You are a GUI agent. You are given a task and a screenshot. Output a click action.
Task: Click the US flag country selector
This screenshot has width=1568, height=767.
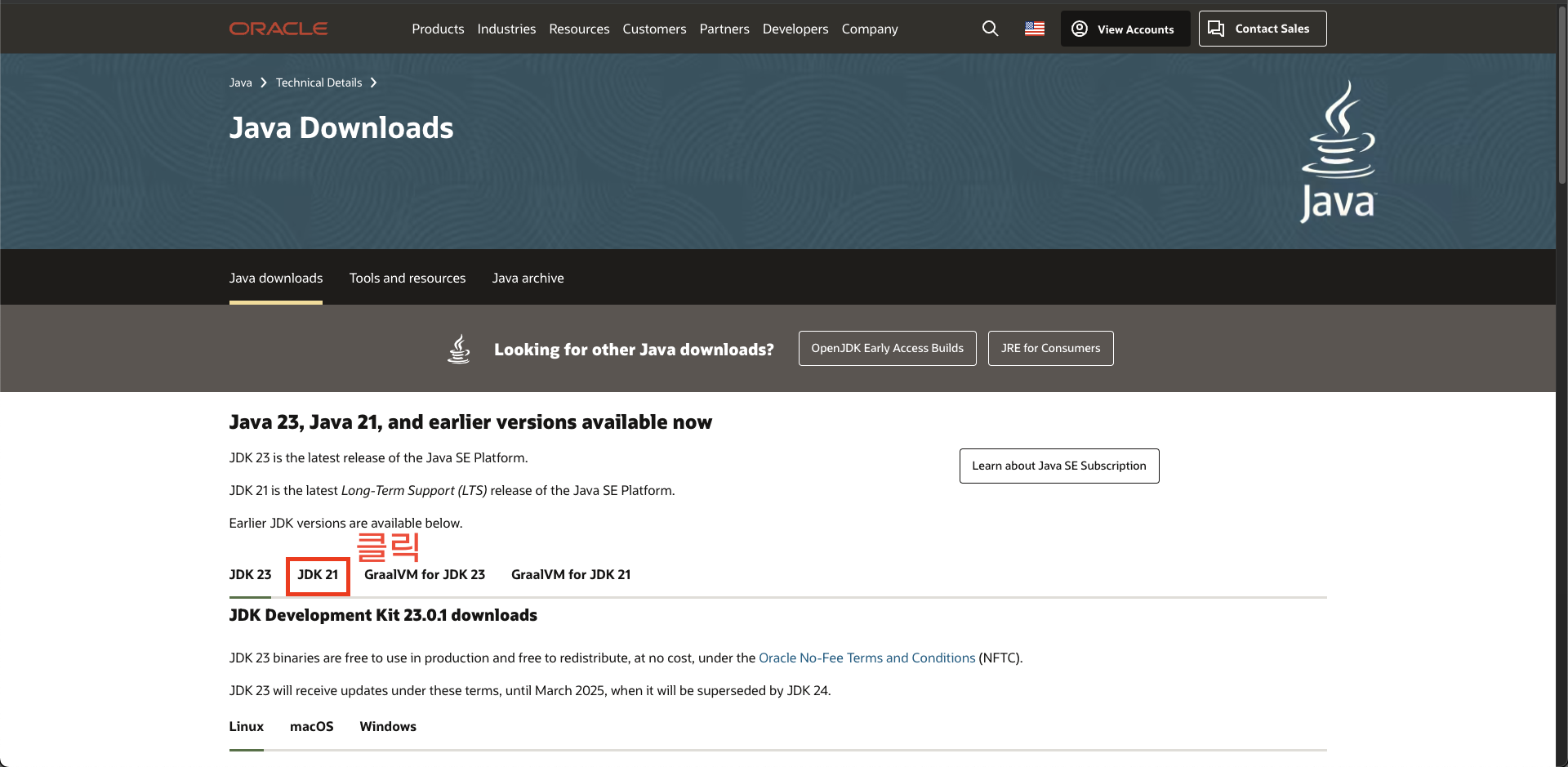pos(1035,29)
